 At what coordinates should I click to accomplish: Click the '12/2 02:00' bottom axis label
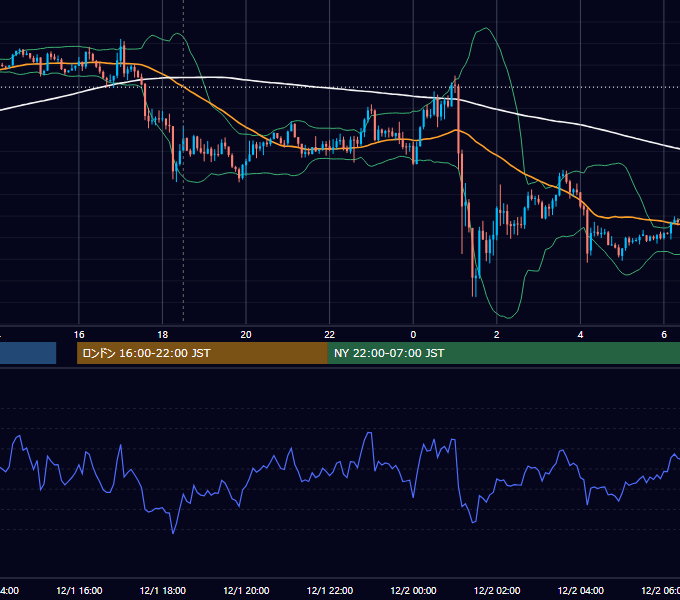[497, 590]
